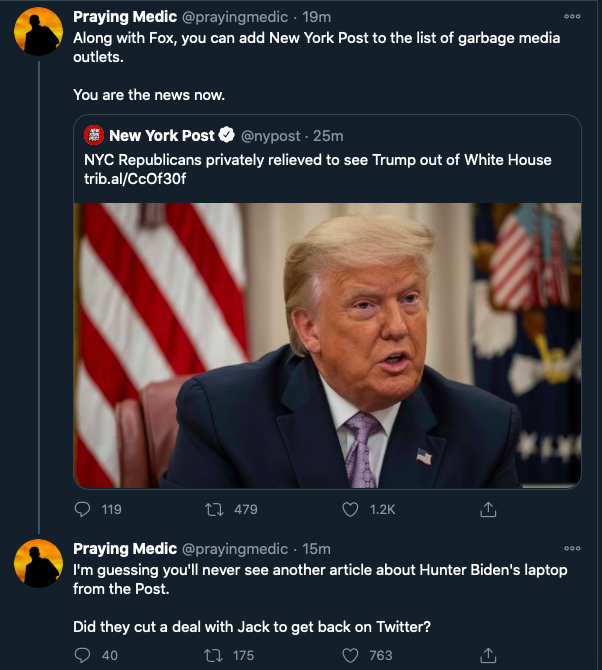Like the tweet with 1.2K likes
The image size is (602, 670).
point(351,509)
